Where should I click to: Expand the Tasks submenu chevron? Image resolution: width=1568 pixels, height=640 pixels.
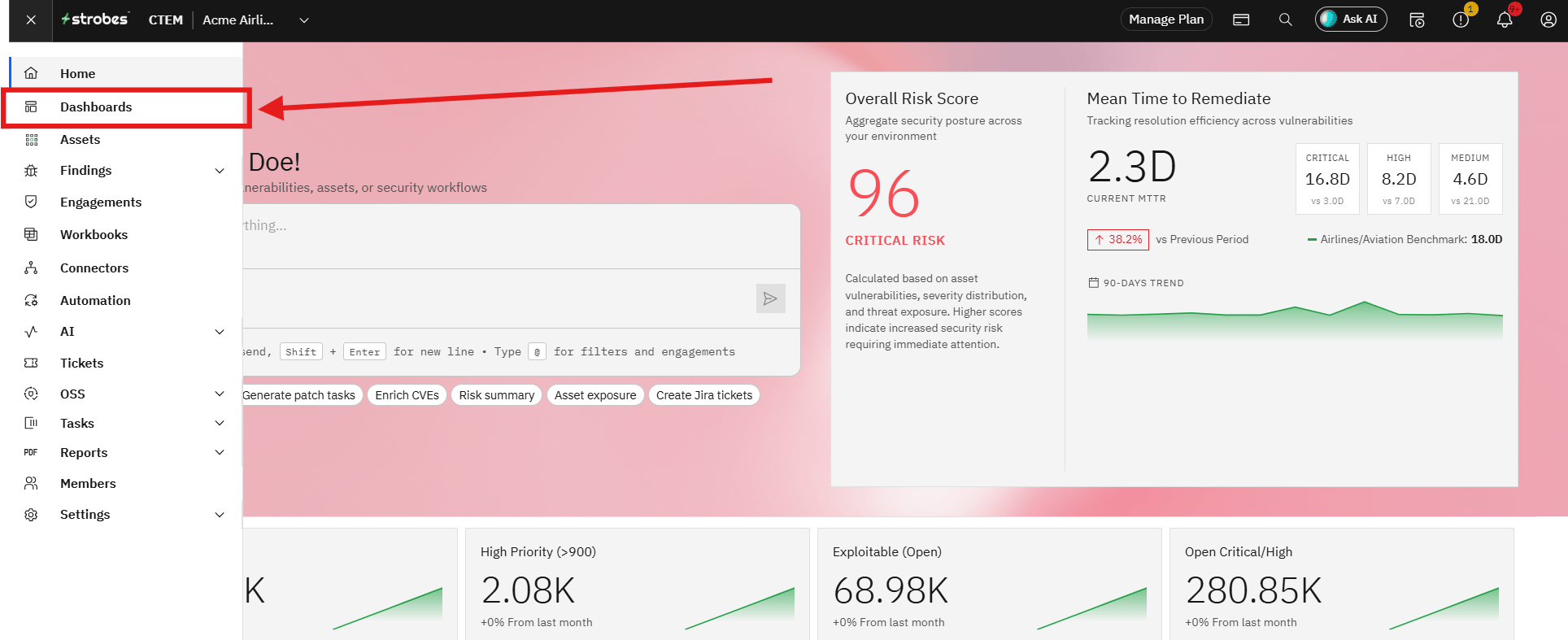pyautogui.click(x=220, y=423)
